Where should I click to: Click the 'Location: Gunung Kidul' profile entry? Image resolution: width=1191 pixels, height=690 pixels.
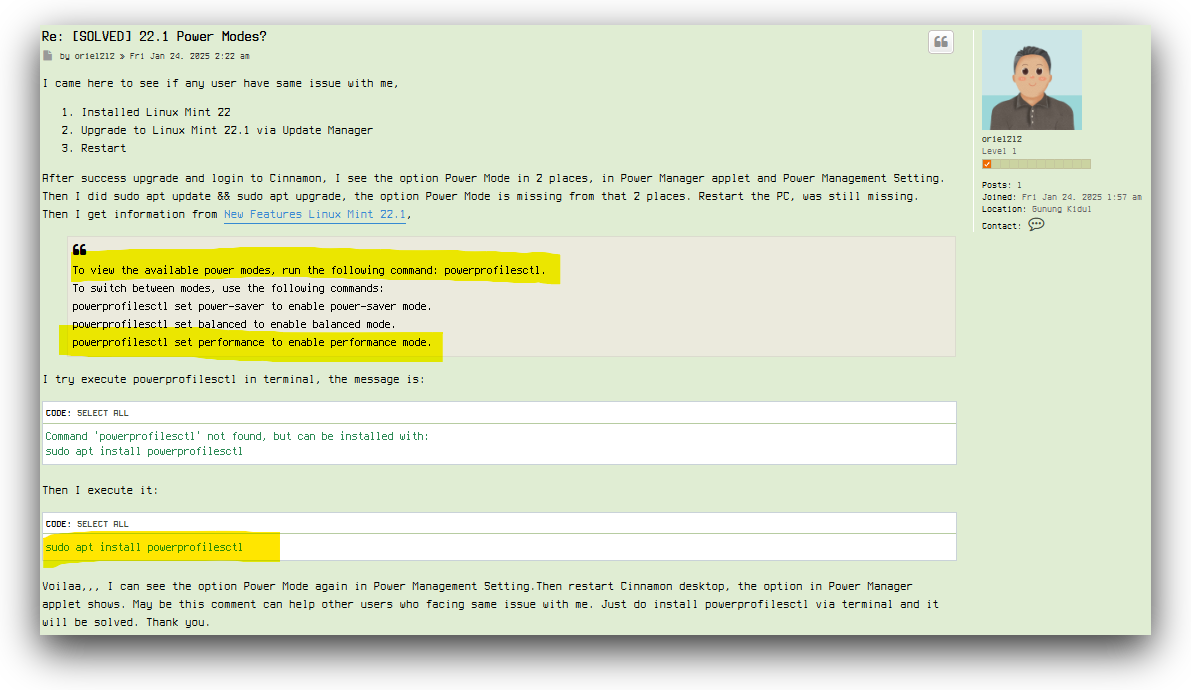coord(1036,209)
